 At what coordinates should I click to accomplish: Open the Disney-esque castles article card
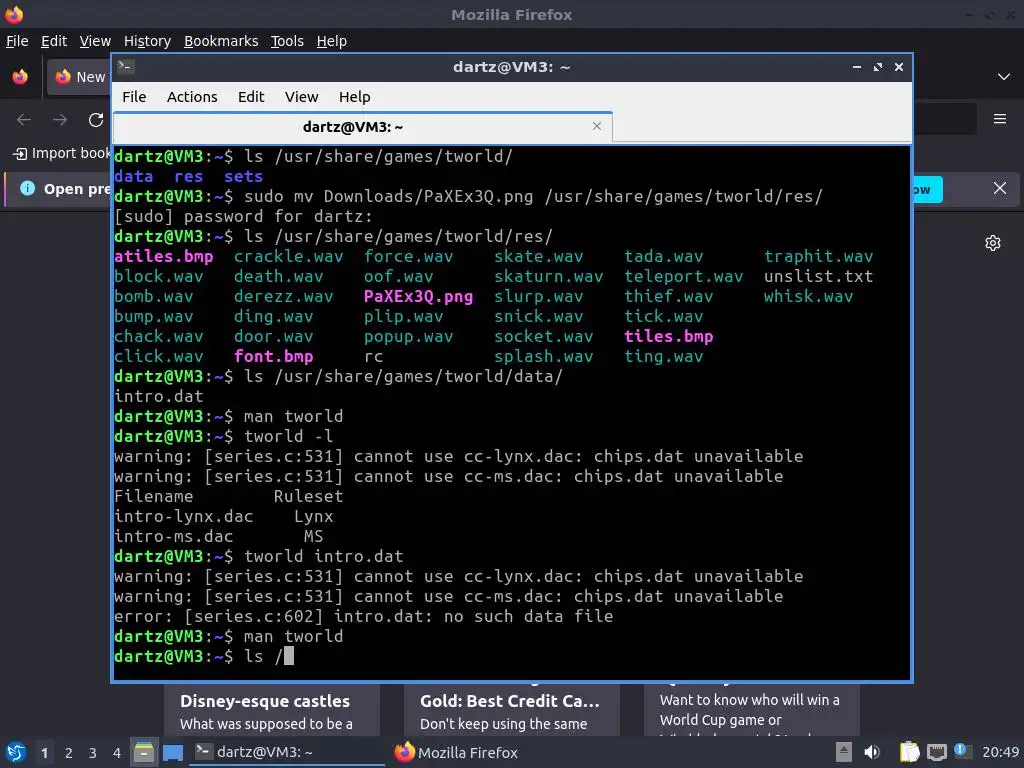click(x=272, y=710)
